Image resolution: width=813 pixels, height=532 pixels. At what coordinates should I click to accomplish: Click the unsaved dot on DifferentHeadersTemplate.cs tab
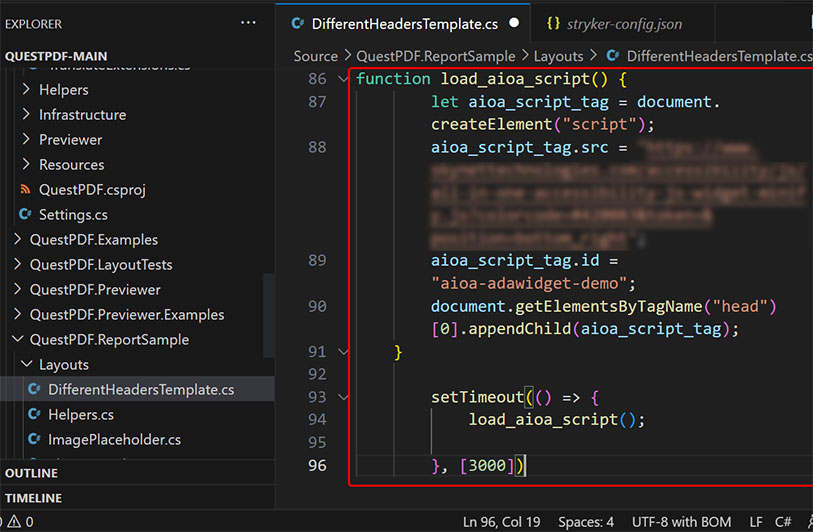click(514, 22)
